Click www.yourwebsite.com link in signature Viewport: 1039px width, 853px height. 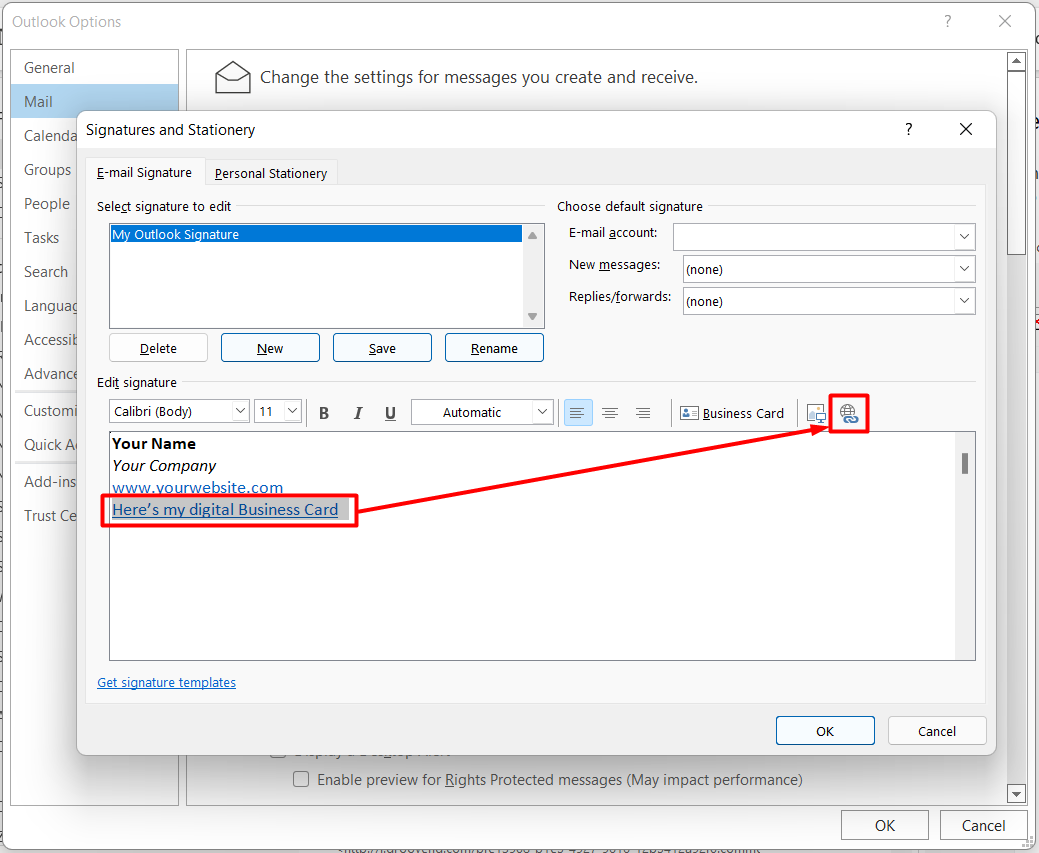tap(197, 488)
